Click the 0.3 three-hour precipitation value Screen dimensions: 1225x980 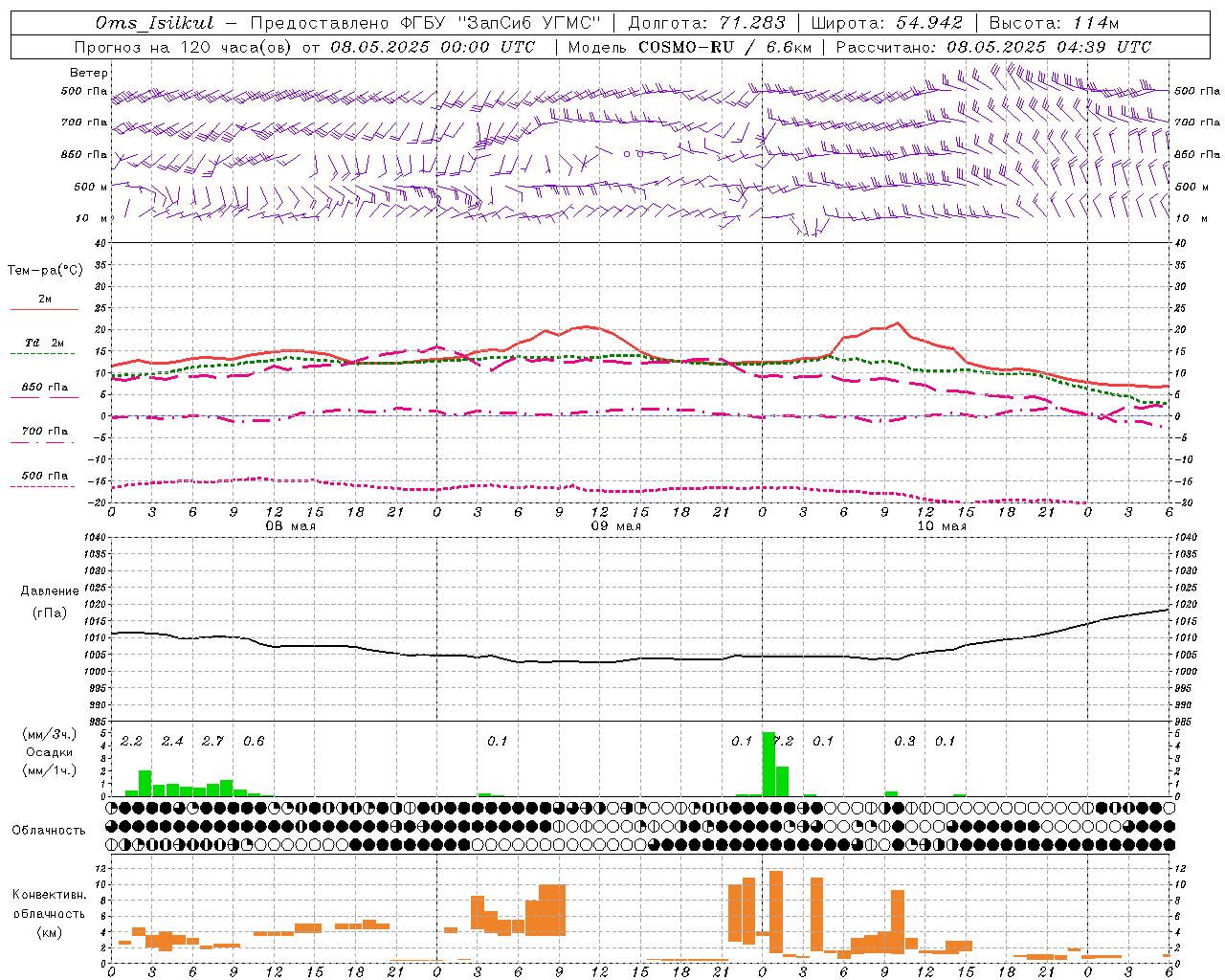(904, 741)
